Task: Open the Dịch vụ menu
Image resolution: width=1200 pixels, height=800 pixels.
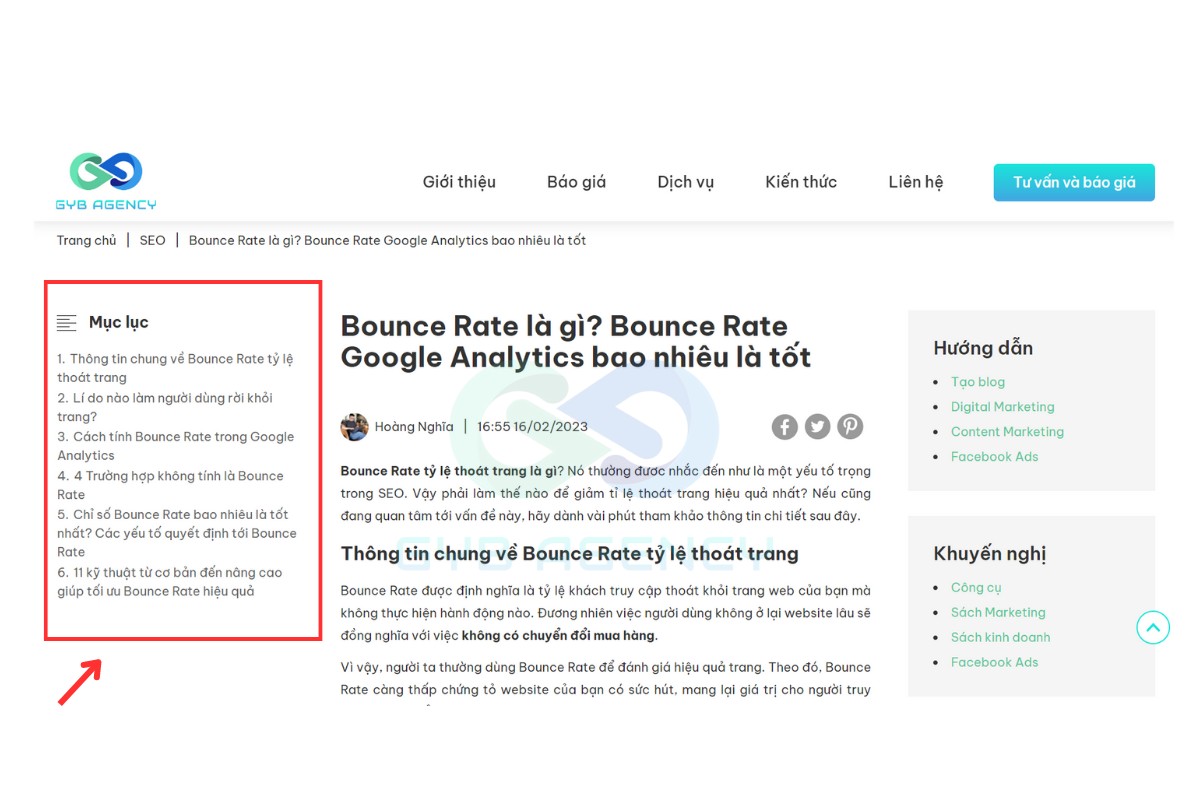Action: click(x=686, y=182)
